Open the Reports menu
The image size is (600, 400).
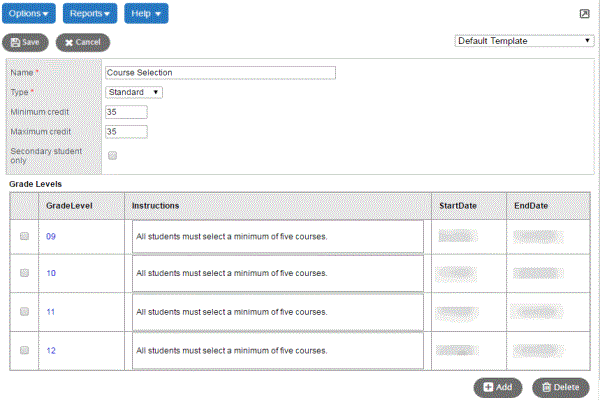click(90, 13)
